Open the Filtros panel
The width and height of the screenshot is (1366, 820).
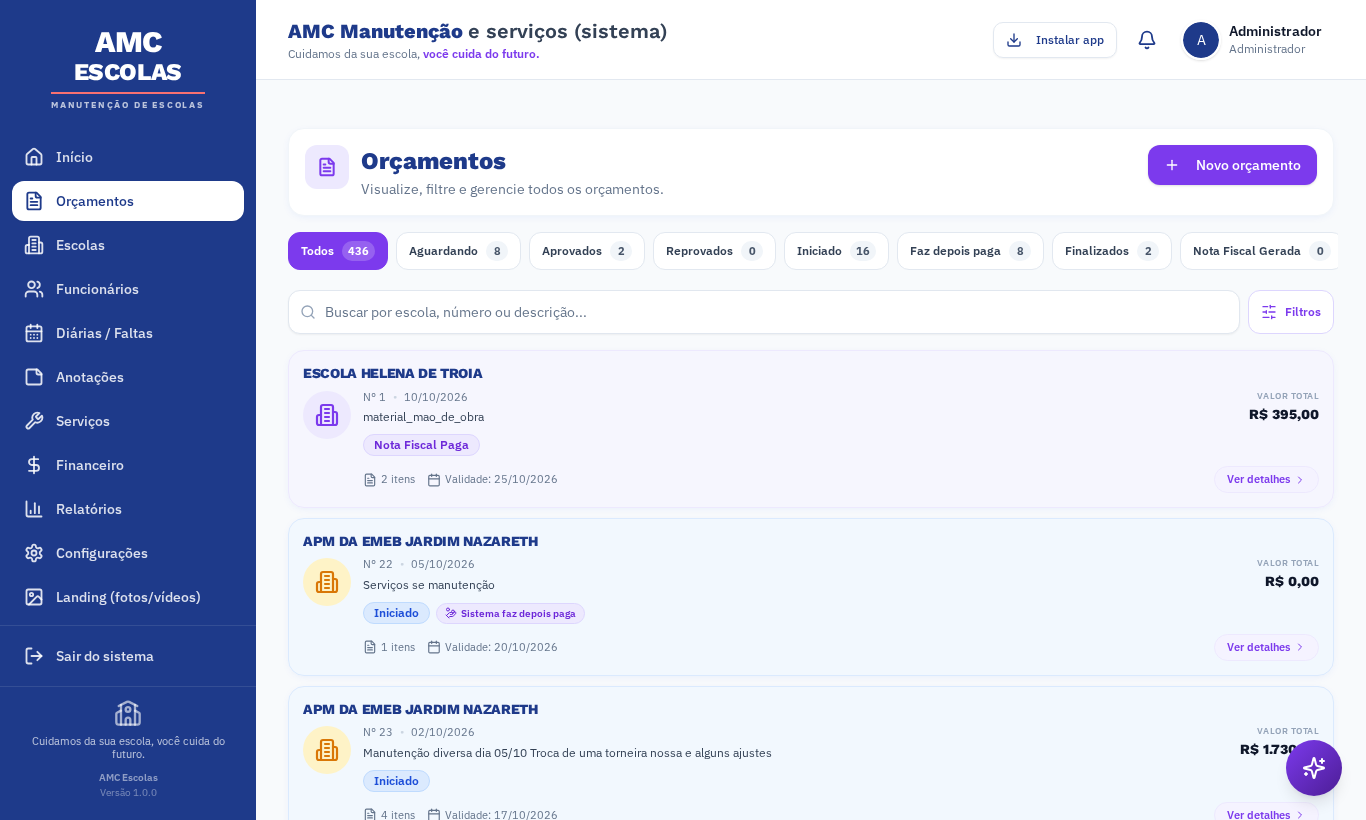pos(1291,312)
